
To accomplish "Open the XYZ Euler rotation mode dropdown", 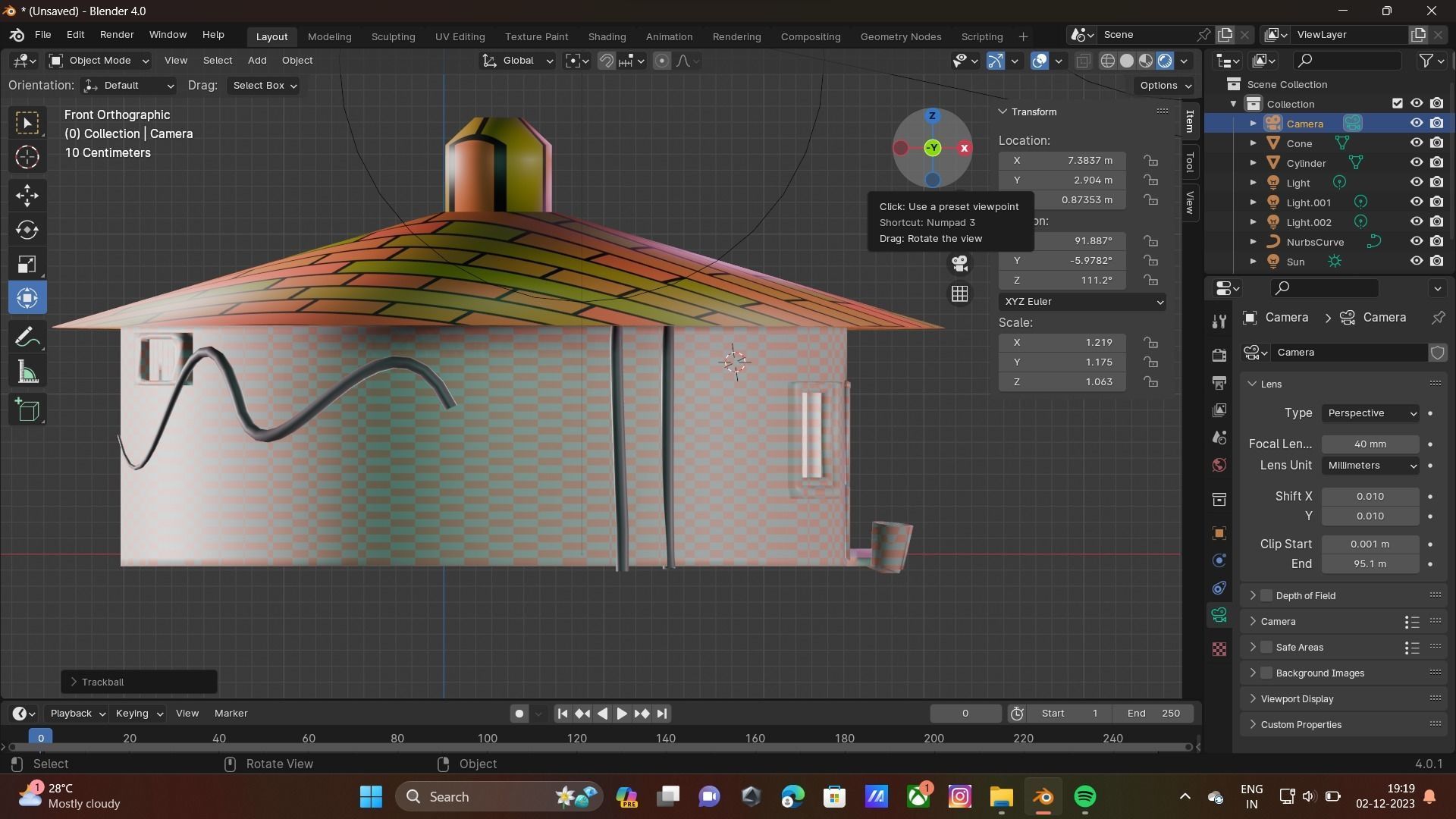I will pyautogui.click(x=1083, y=302).
